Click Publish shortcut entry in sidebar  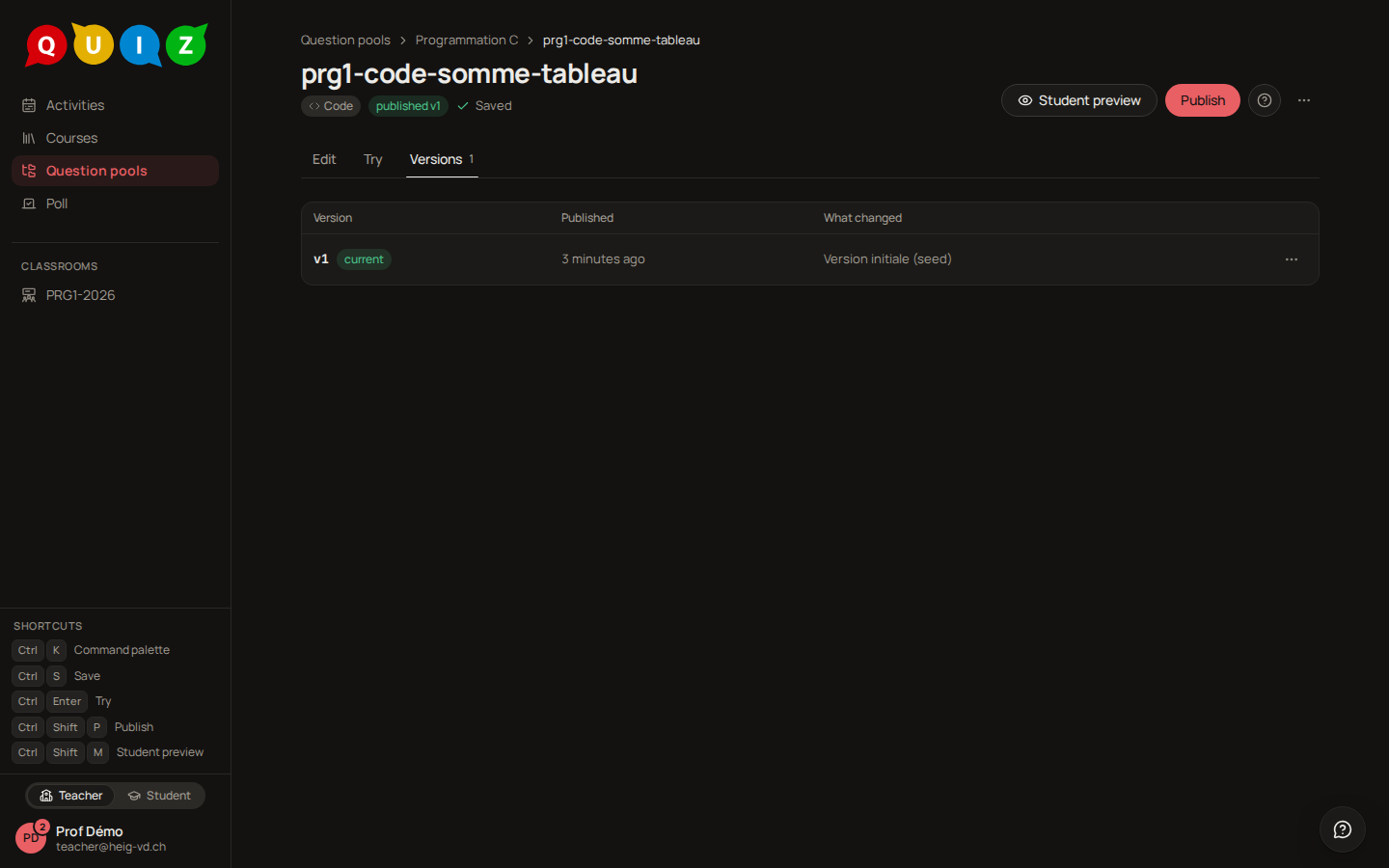(83, 727)
